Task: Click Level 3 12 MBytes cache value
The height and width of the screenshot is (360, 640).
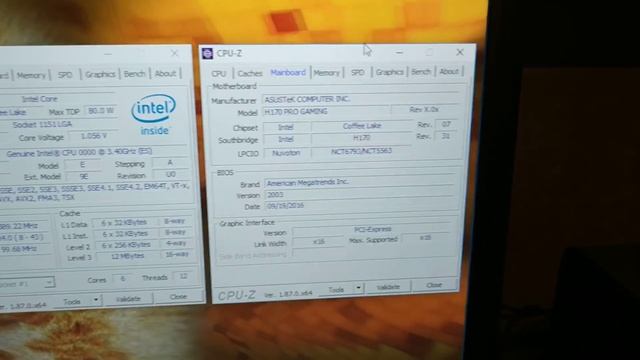Action: (x=127, y=256)
